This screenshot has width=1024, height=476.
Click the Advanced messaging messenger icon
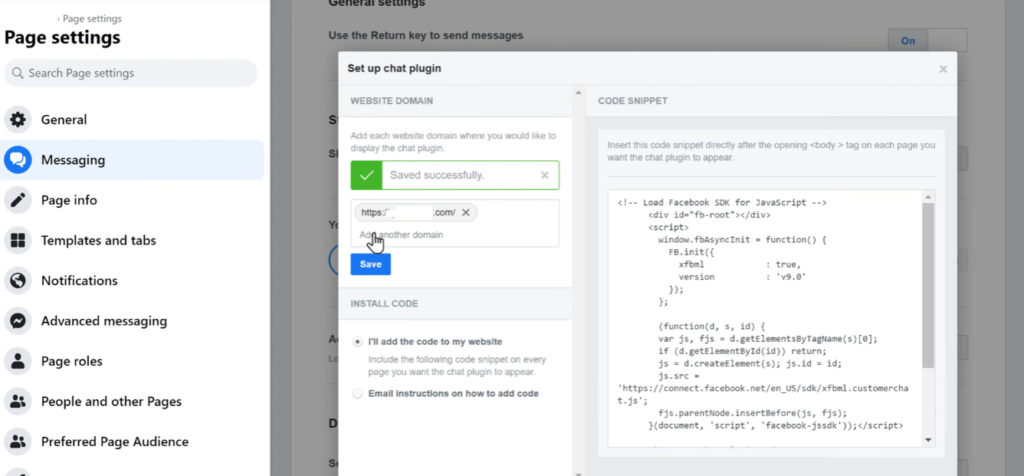coord(18,321)
